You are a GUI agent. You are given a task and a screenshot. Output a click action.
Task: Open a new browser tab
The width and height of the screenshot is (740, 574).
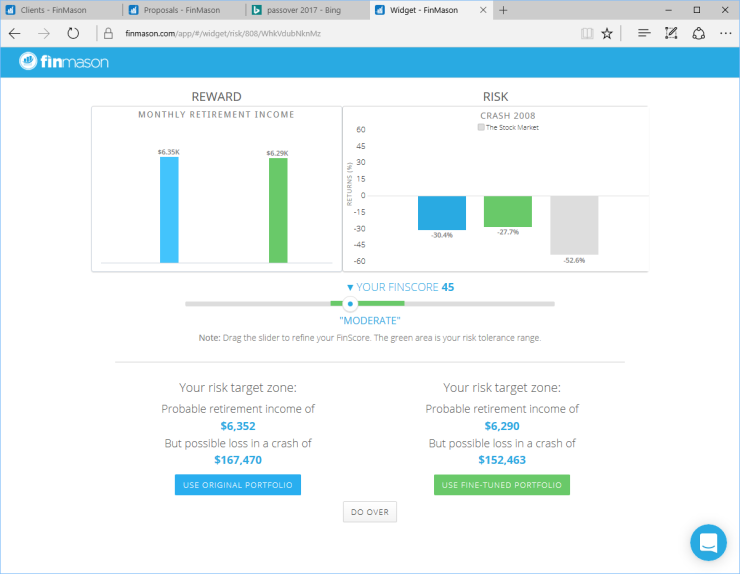point(503,10)
